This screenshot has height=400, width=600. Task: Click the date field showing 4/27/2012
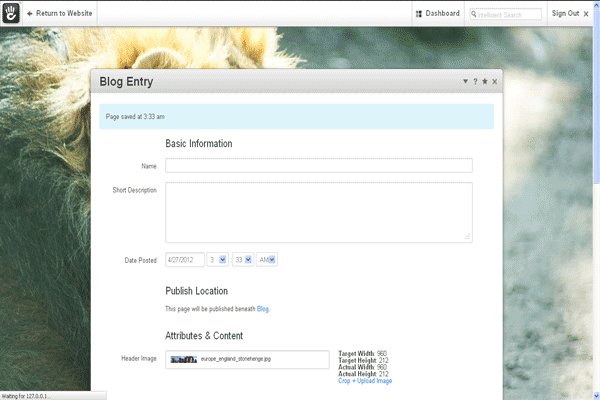(184, 260)
